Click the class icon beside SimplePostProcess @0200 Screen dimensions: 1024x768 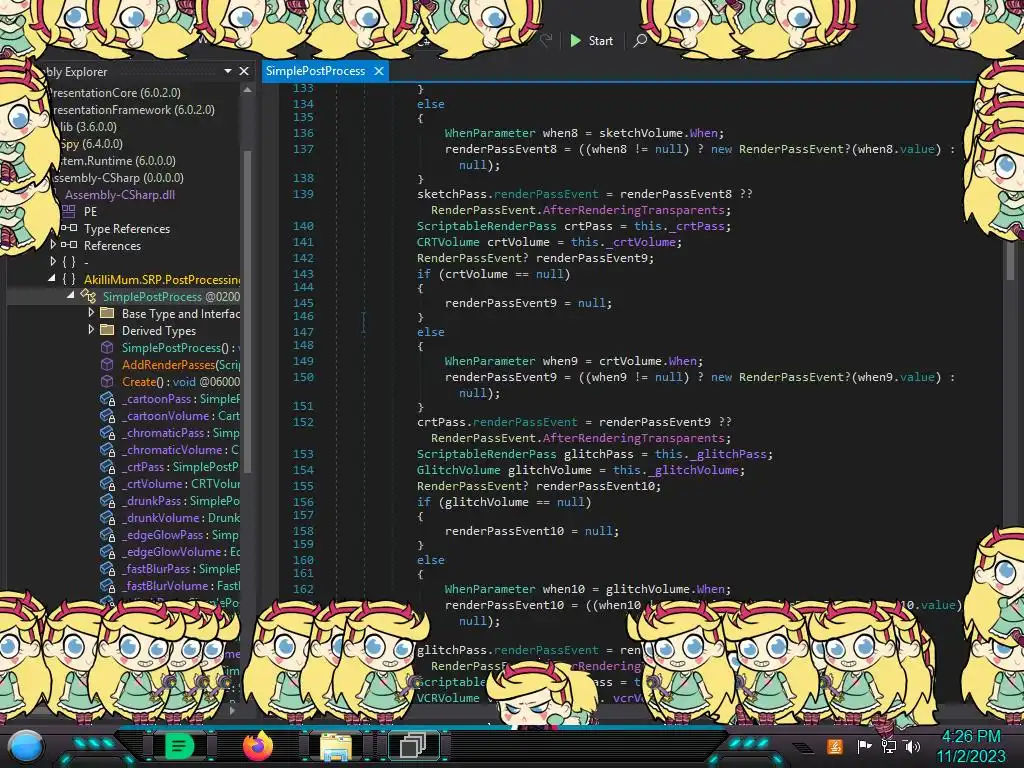pos(88,296)
